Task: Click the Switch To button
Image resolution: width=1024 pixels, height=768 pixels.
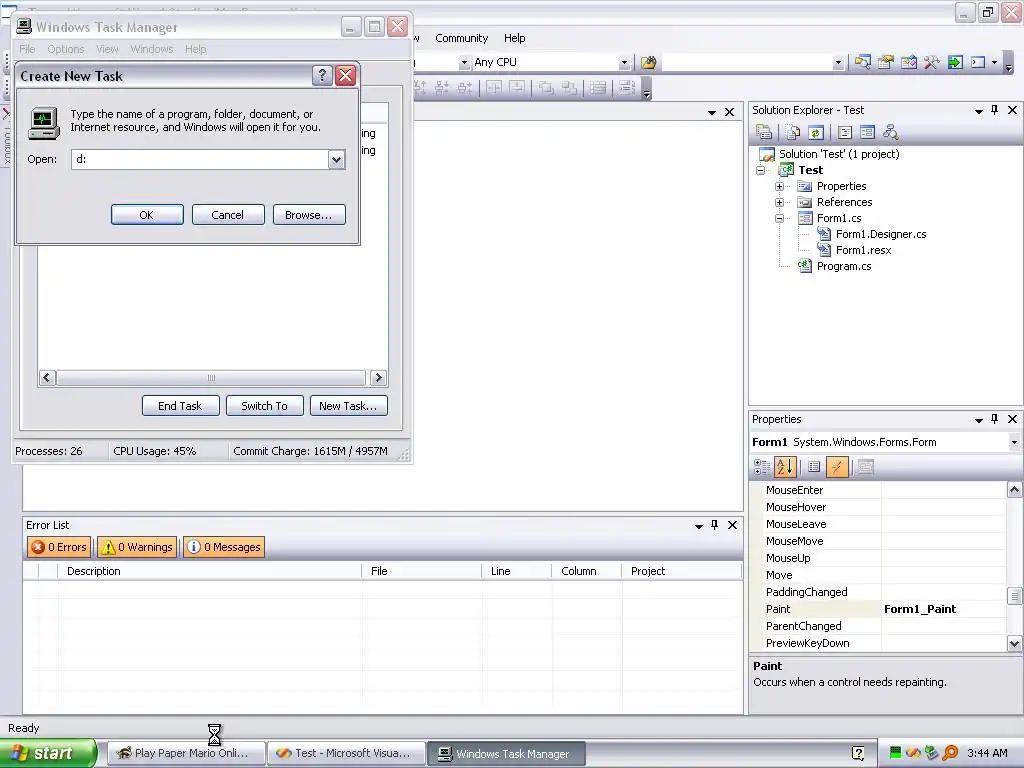Action: [264, 406]
